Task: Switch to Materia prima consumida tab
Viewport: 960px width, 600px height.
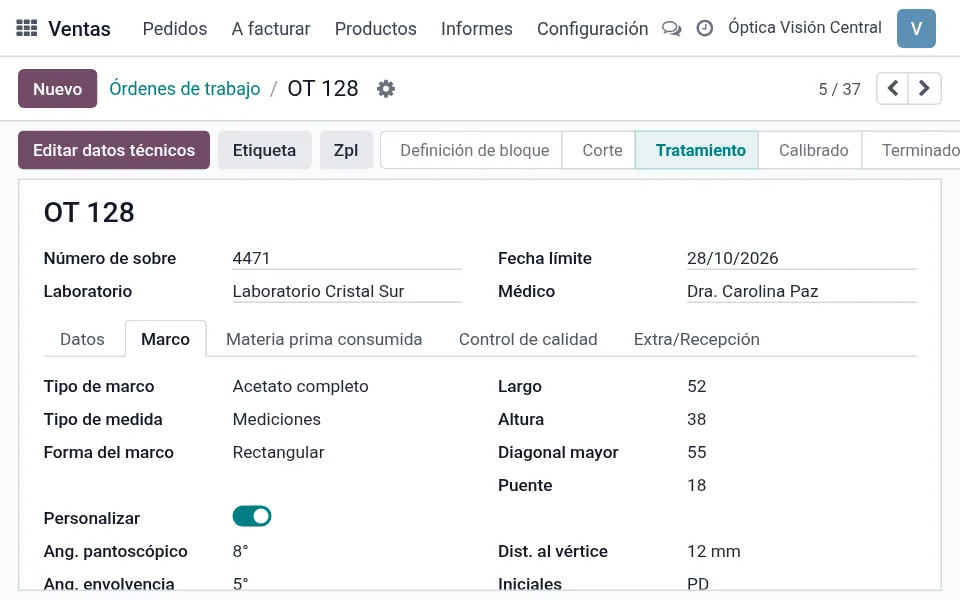Action: point(324,339)
